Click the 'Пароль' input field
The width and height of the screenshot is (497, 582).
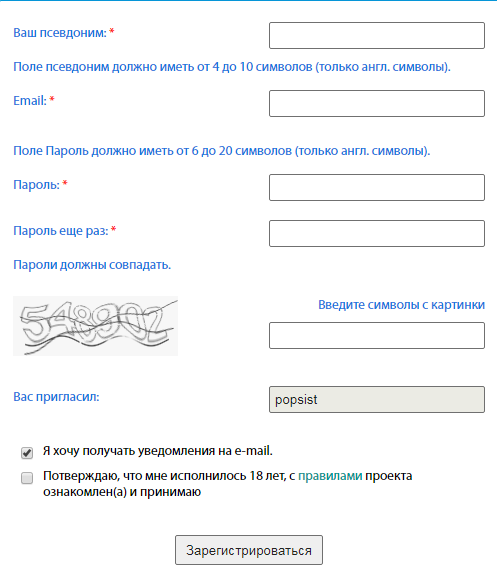coord(377,187)
